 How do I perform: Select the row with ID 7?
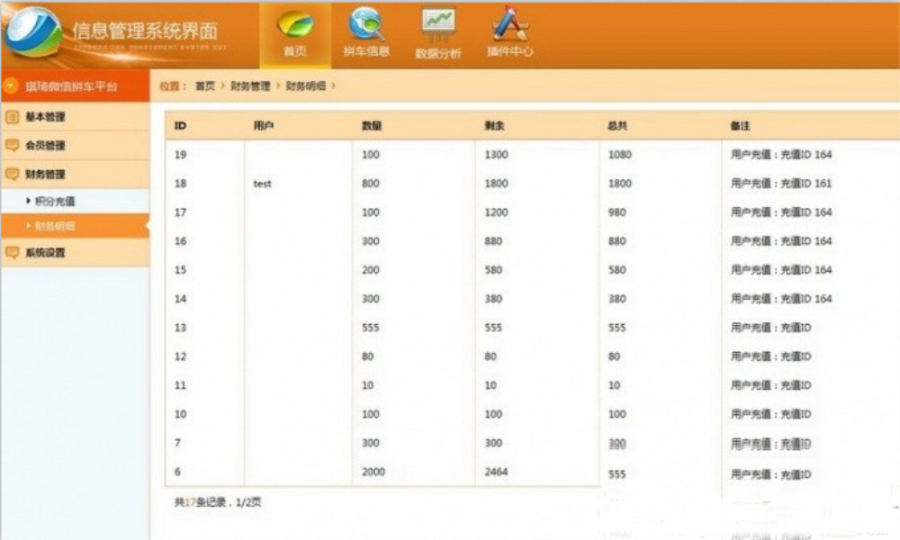coord(531,443)
